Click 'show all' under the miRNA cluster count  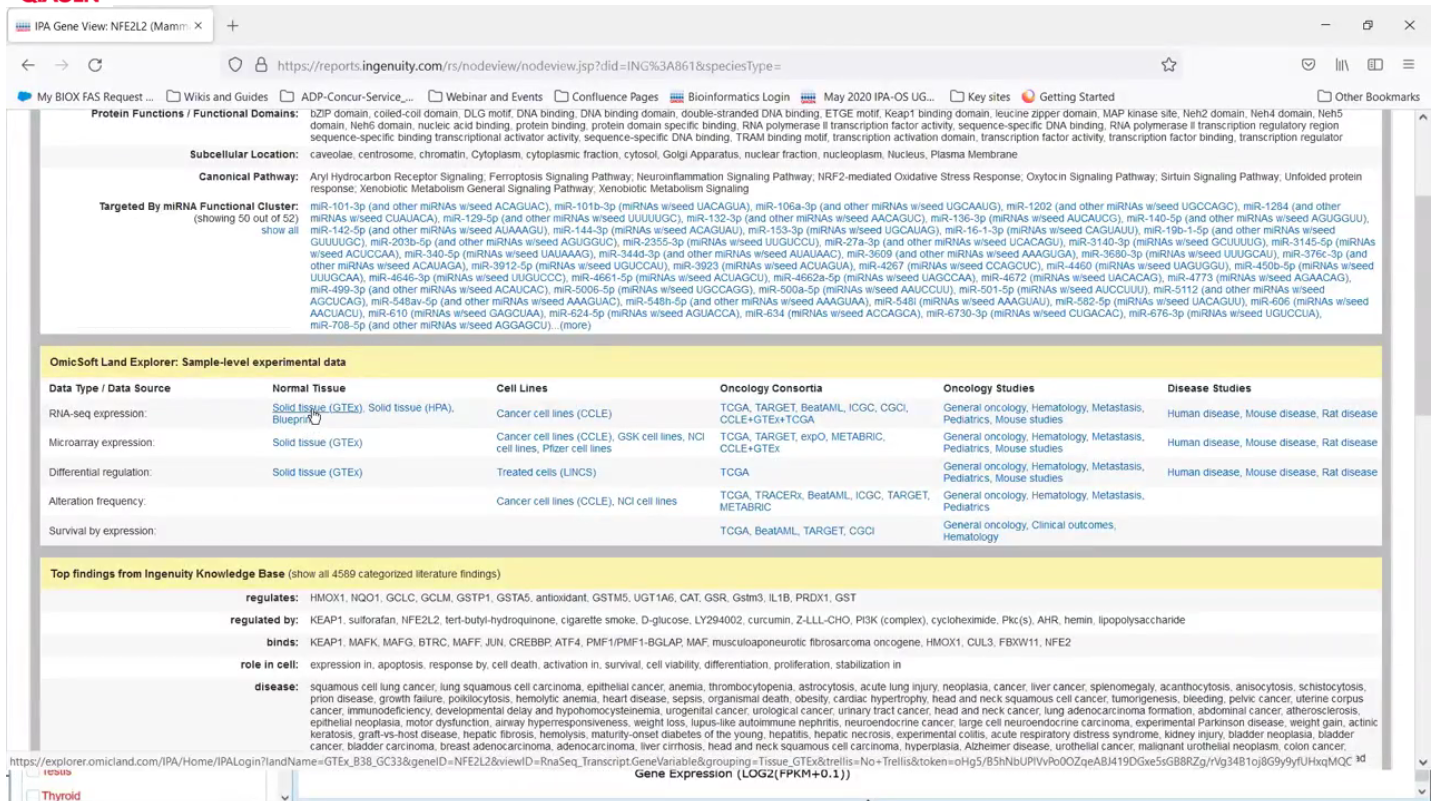(x=279, y=230)
